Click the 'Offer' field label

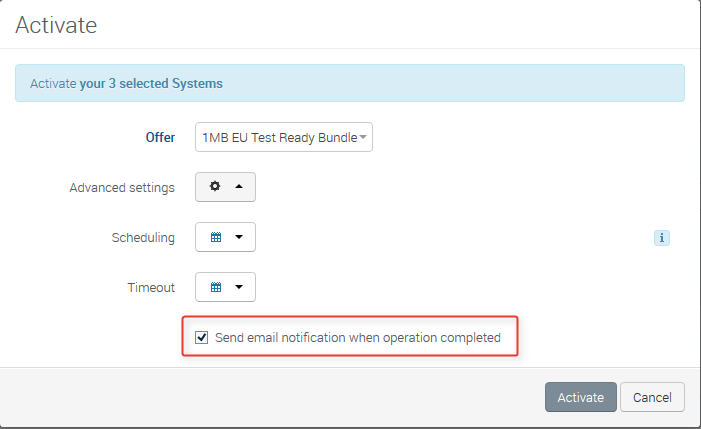coord(160,137)
